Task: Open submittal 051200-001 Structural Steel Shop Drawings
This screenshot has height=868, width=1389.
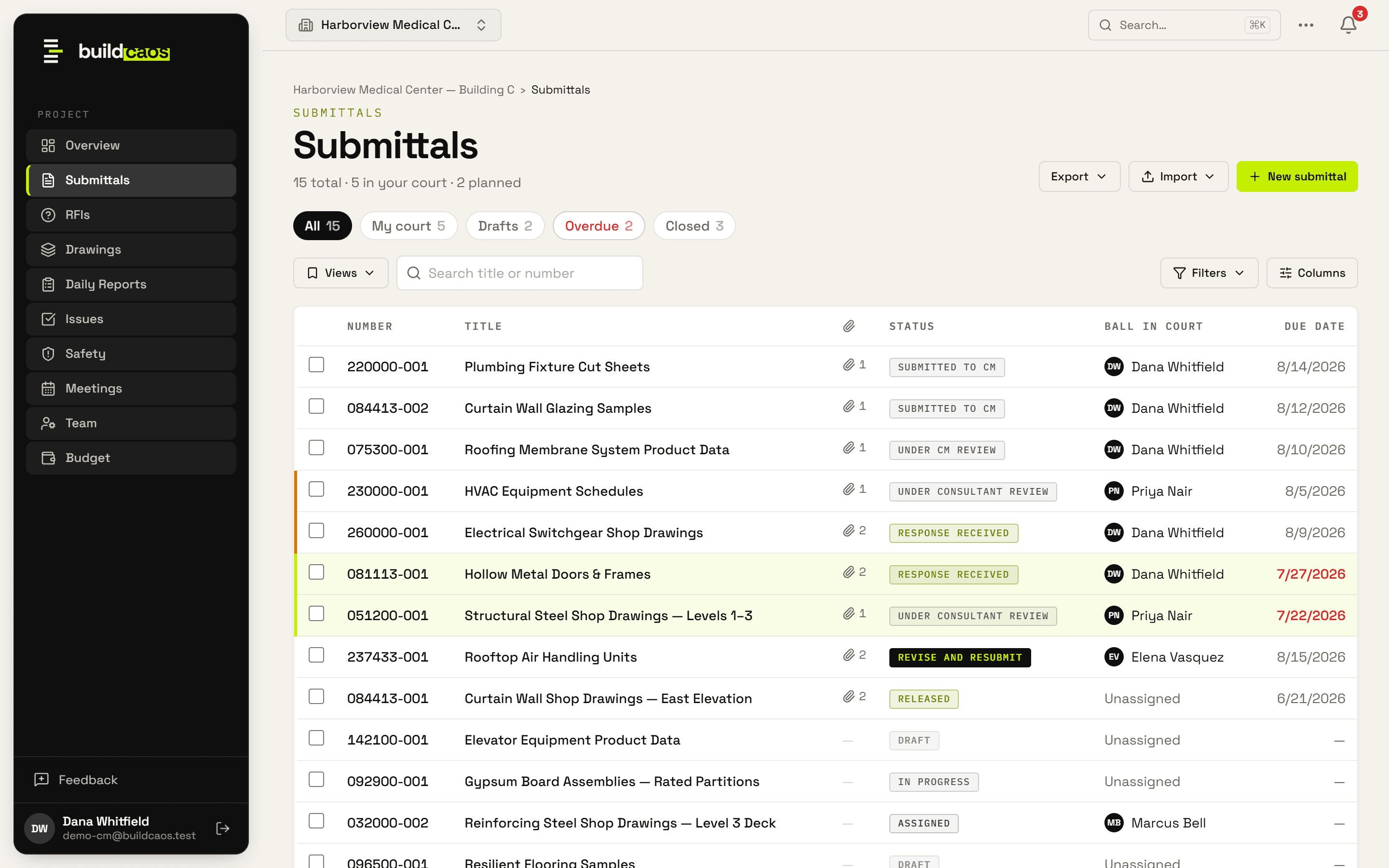Action: (x=825, y=615)
